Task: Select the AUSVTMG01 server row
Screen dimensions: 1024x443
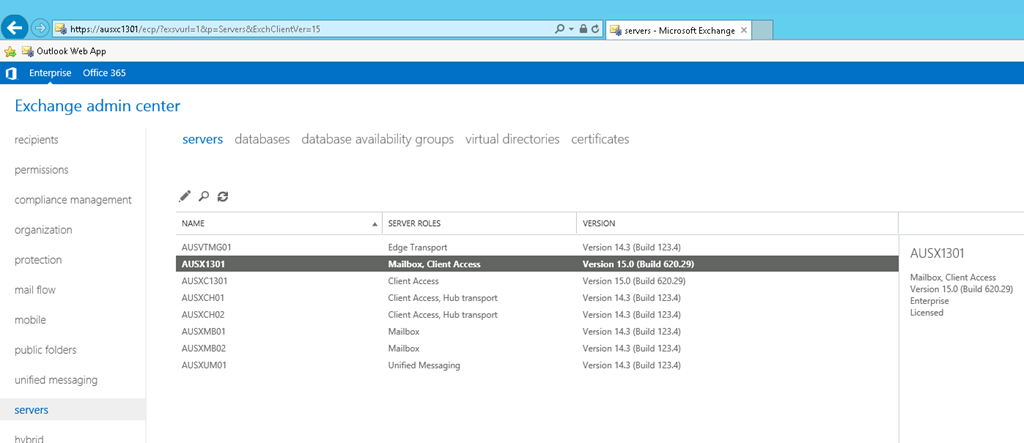Action: coord(537,248)
